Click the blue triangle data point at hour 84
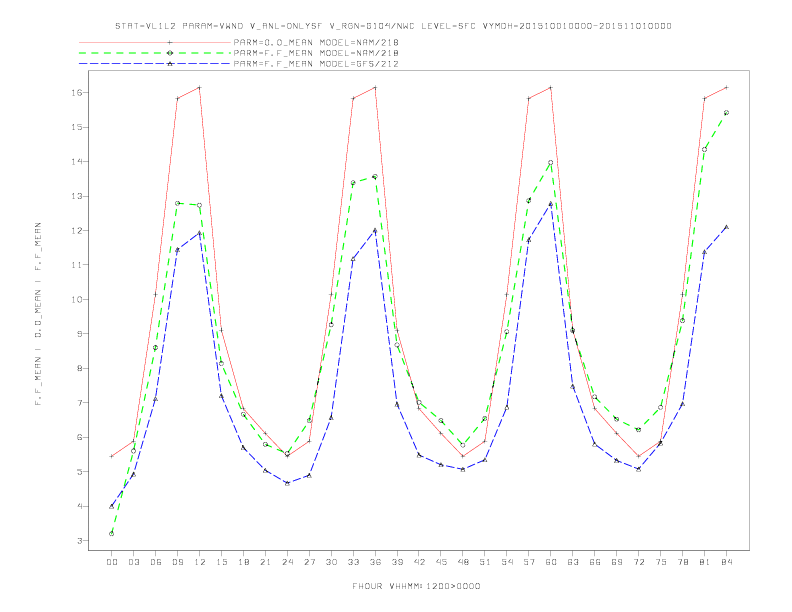The height and width of the screenshot is (612, 792). [726, 227]
